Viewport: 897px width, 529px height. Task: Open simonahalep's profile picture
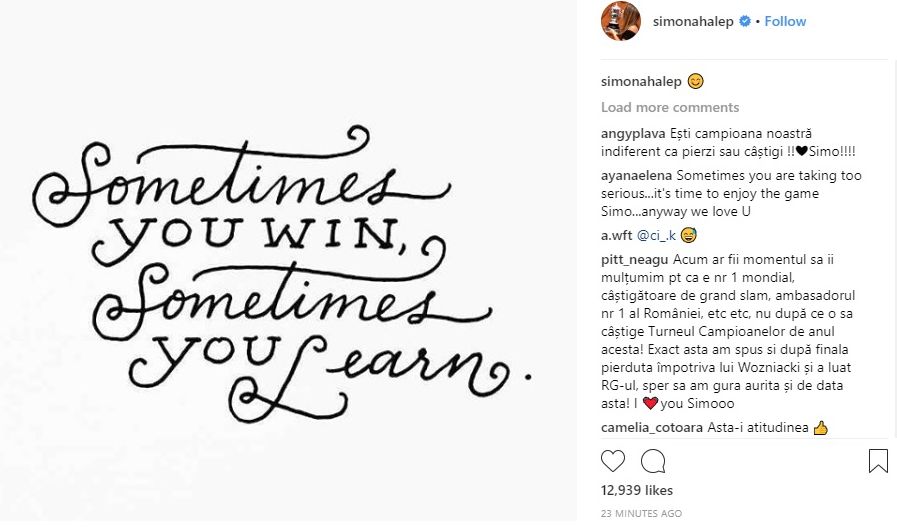pos(620,21)
